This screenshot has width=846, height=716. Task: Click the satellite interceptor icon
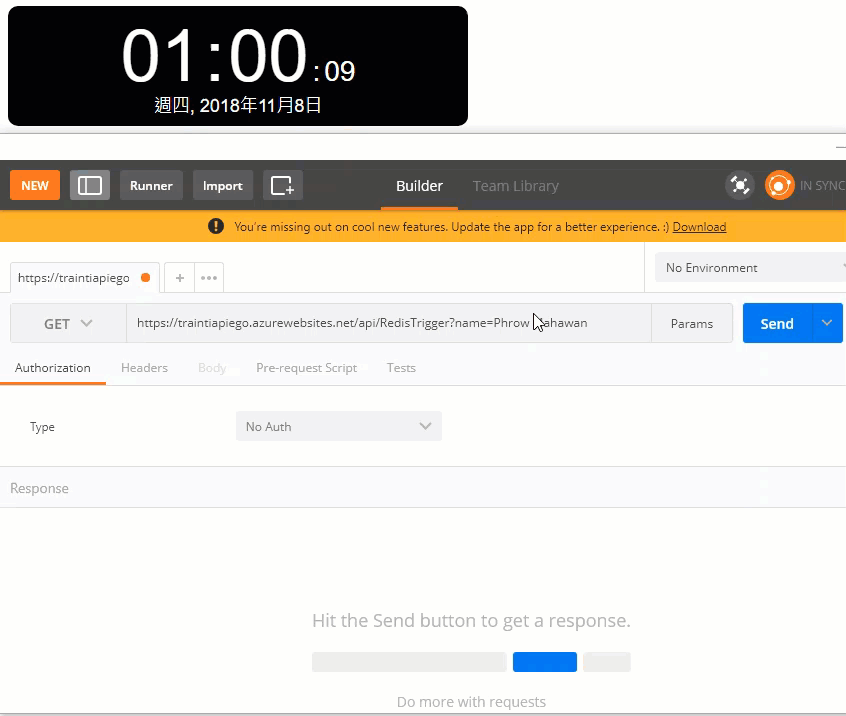[740, 186]
